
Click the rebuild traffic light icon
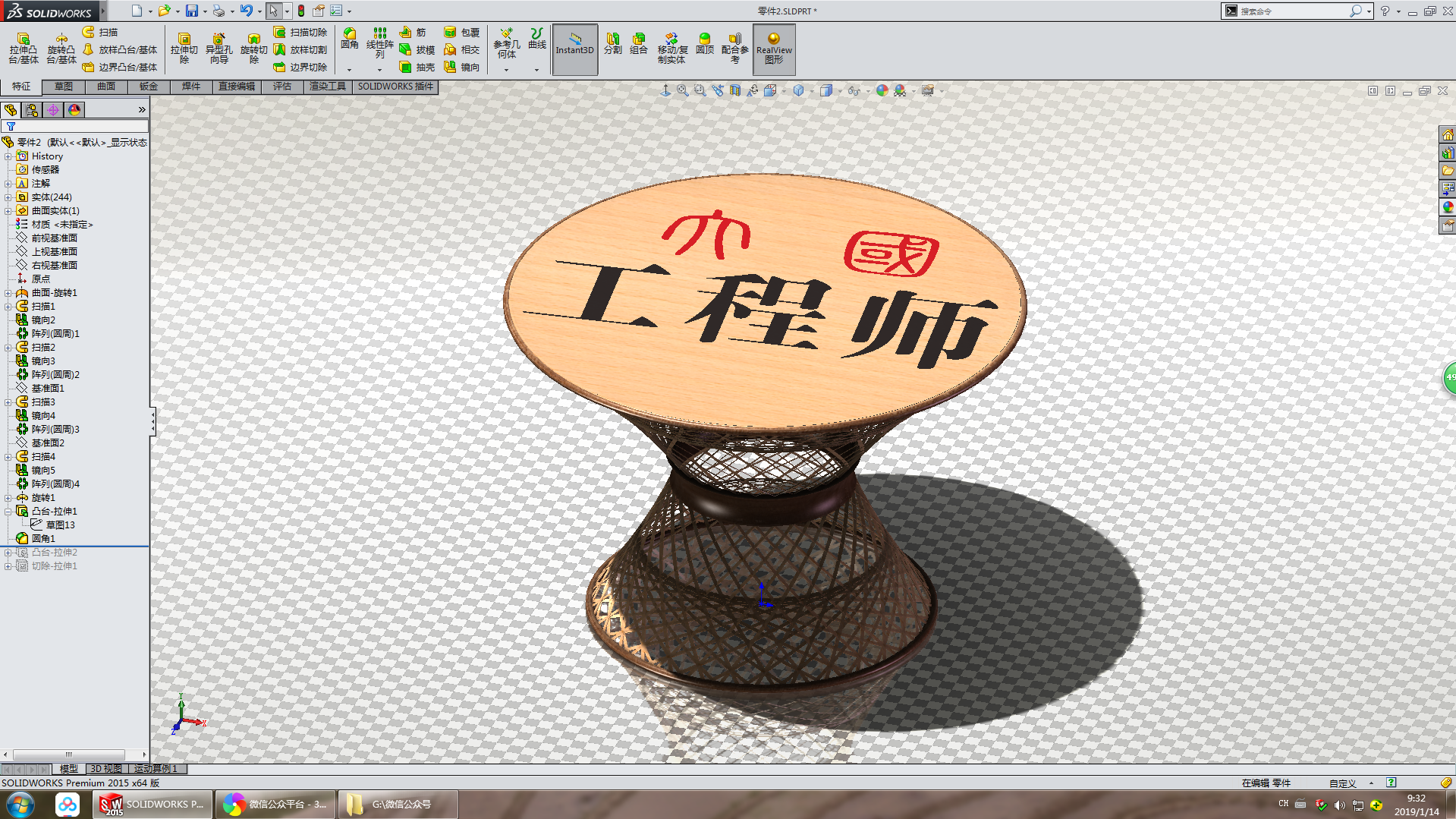click(301, 11)
